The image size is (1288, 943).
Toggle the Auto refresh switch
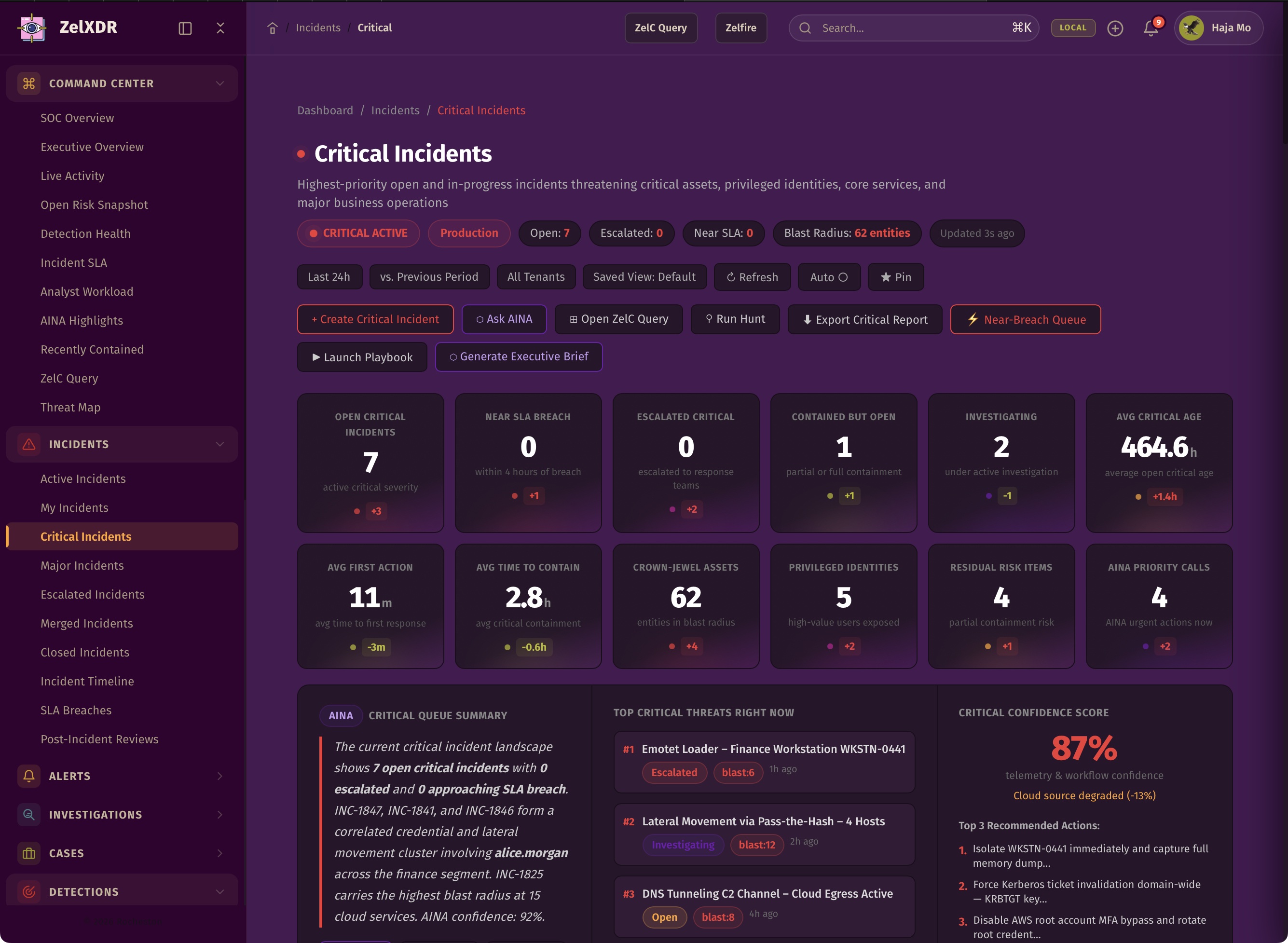pos(828,277)
